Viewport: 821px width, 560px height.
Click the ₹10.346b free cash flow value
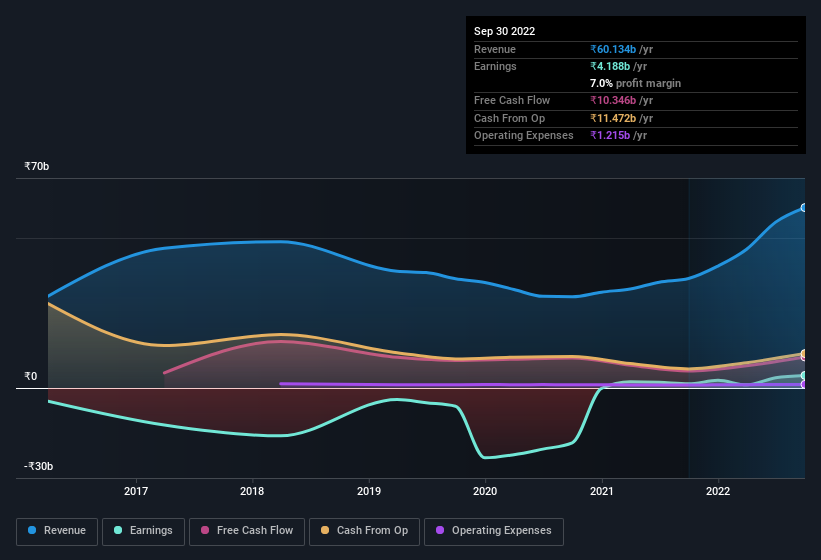pyautogui.click(x=613, y=100)
